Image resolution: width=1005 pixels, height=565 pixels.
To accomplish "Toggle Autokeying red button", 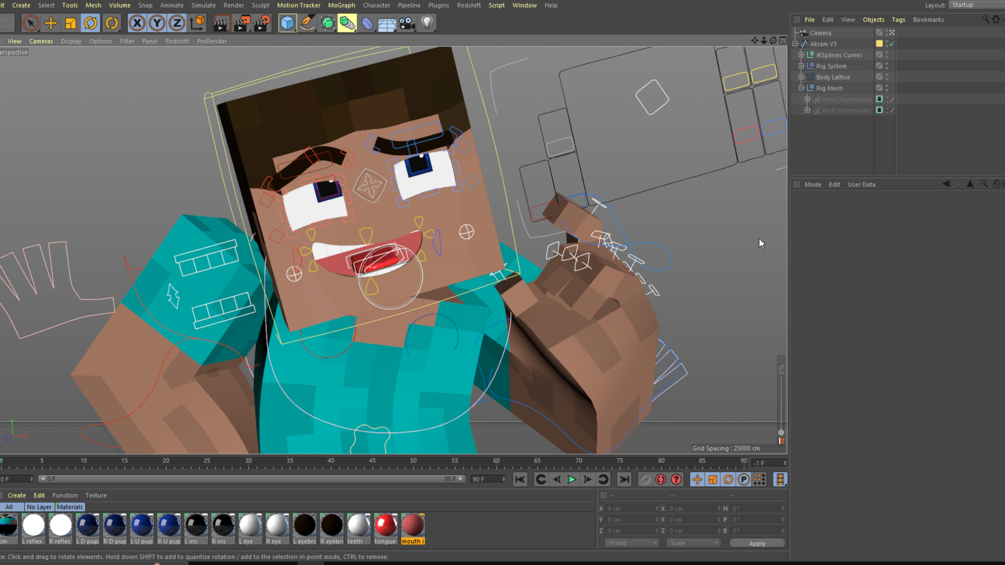I will tap(661, 479).
